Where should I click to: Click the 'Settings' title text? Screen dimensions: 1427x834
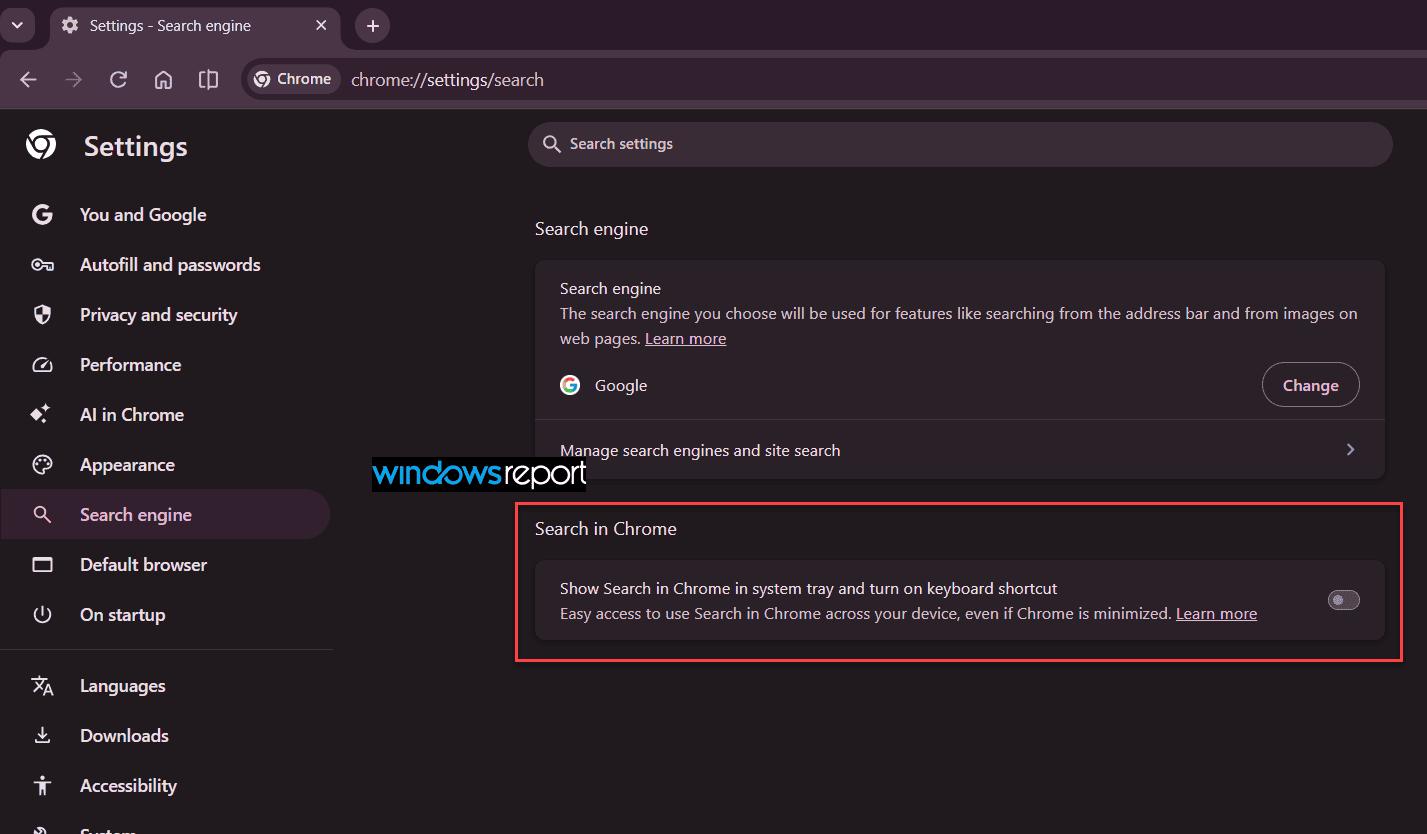[x=136, y=146]
